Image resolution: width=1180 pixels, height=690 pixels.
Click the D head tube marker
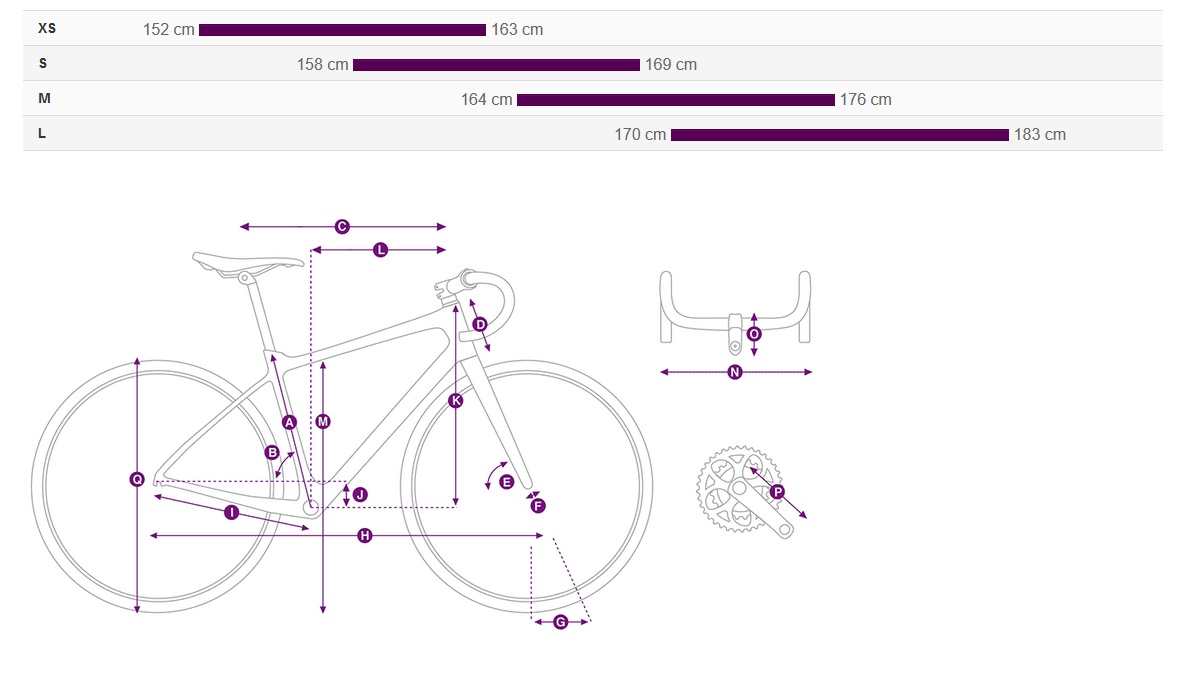point(480,325)
